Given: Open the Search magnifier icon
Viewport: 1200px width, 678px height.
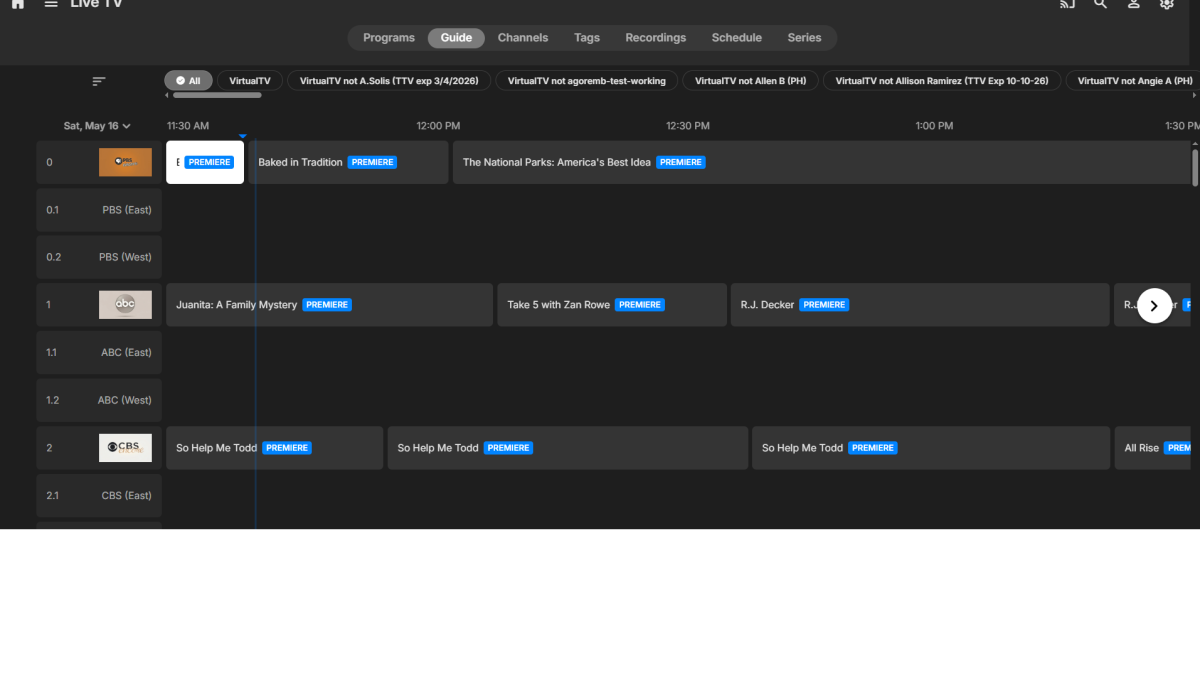Looking at the screenshot, I should (1100, 4).
